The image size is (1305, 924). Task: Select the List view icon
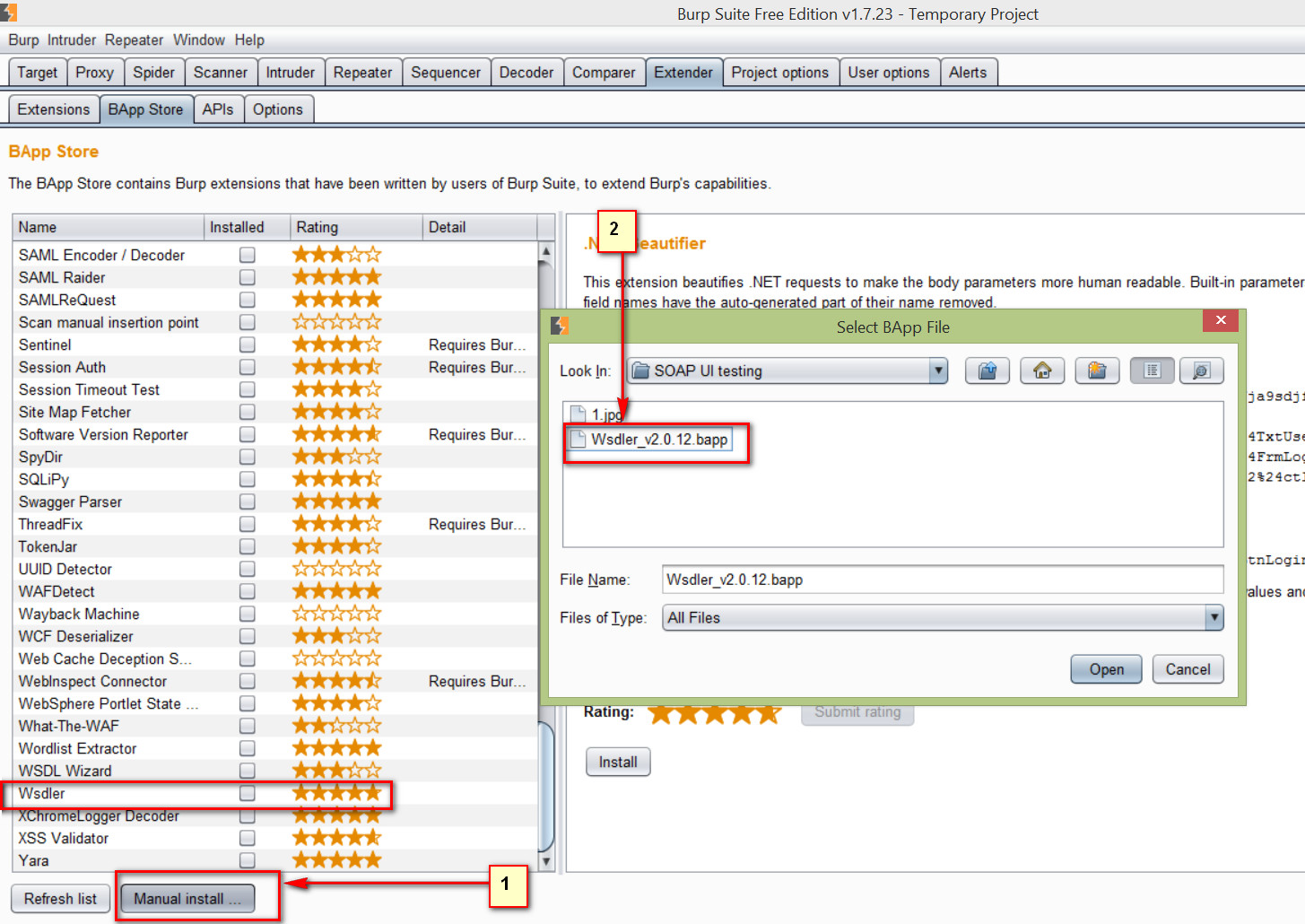coord(1152,370)
